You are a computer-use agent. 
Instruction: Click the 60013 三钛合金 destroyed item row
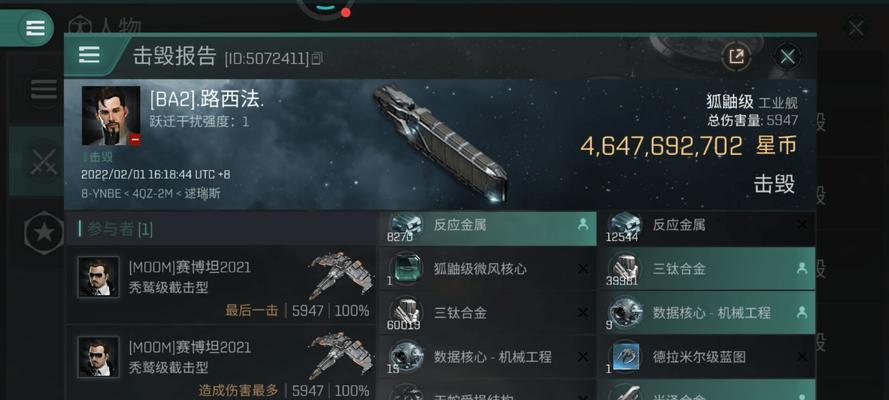[488, 313]
